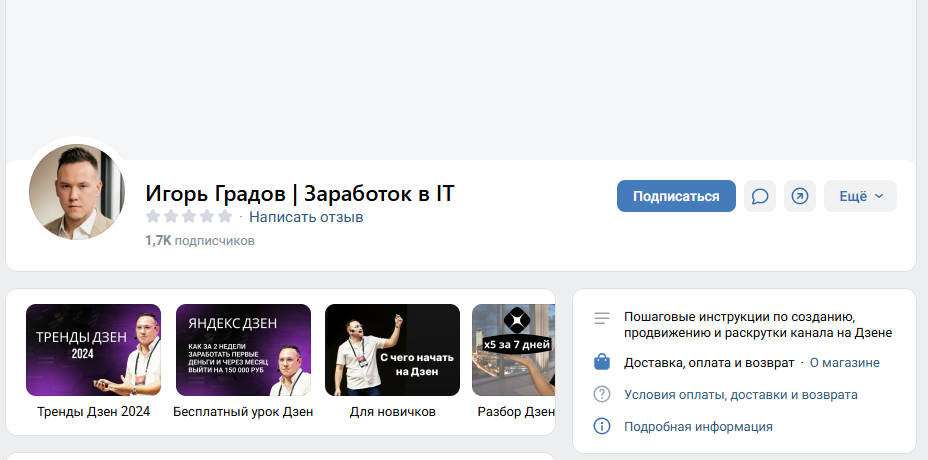Open Условия оплаты, доставки и возврата link
Viewport: 928px width, 460px height.
740,394
